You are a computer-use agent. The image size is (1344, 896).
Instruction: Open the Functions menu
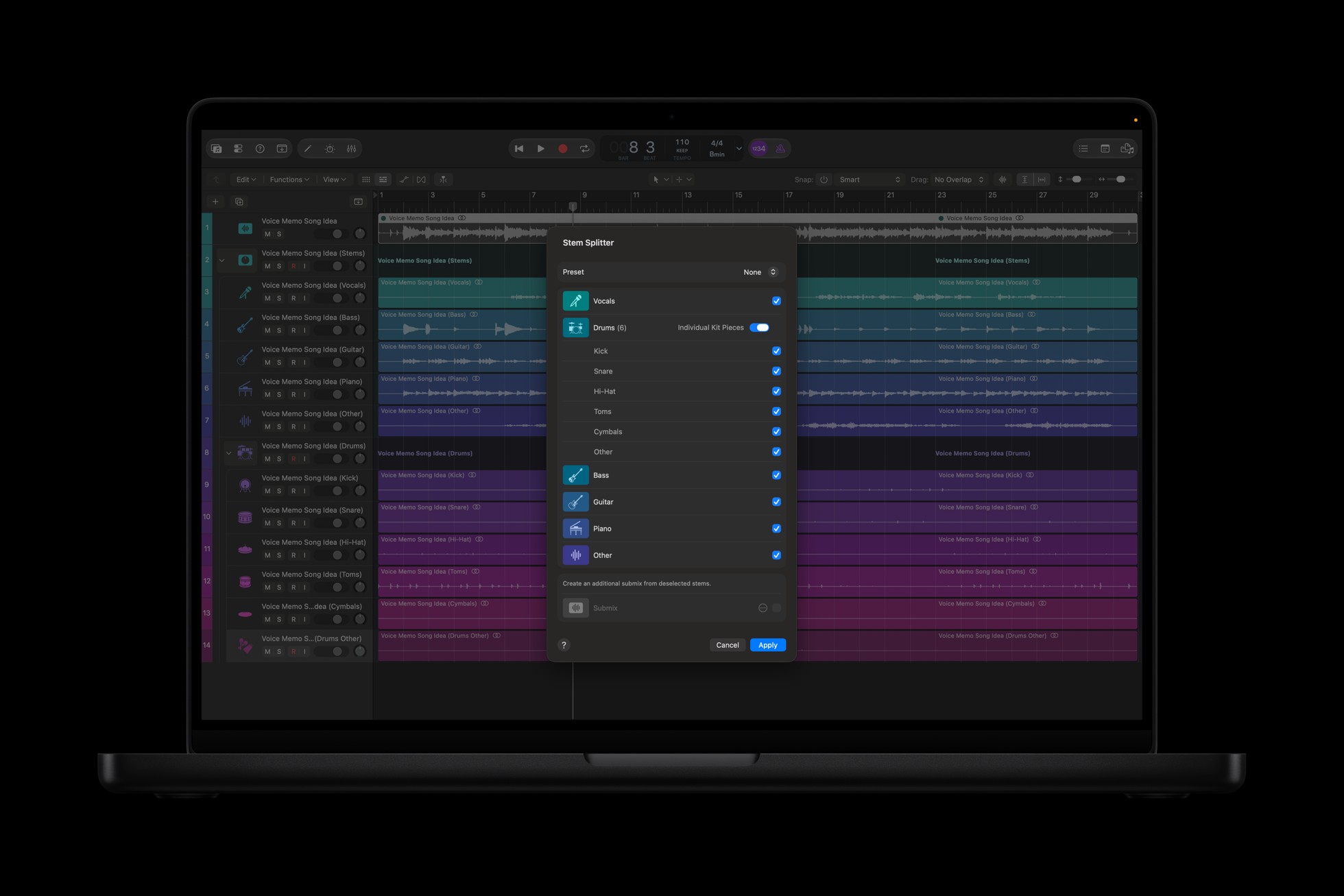(x=289, y=180)
